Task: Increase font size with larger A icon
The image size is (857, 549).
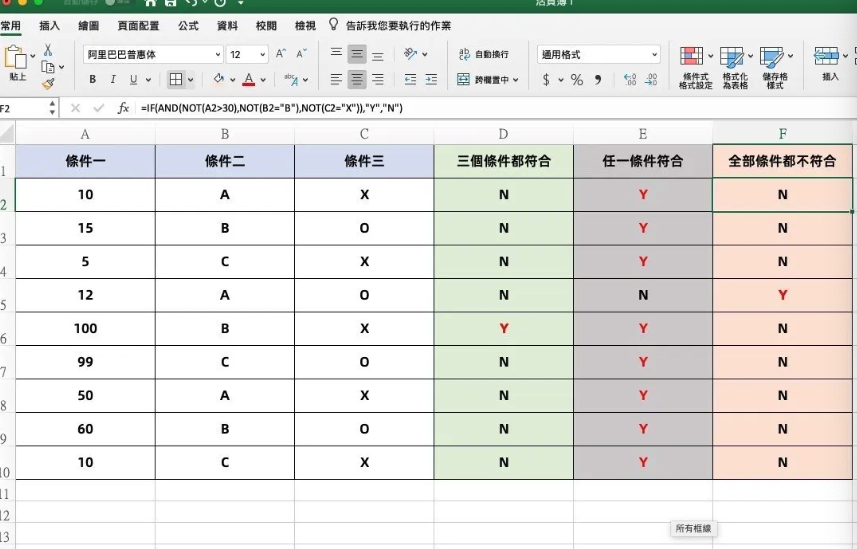Action: point(280,54)
